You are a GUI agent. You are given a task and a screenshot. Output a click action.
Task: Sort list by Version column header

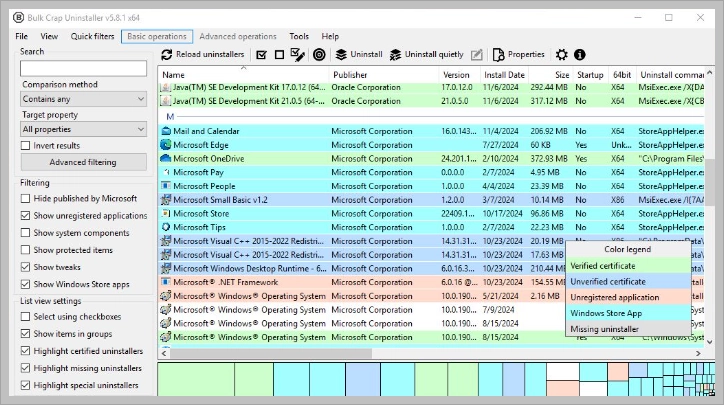pyautogui.click(x=460, y=75)
